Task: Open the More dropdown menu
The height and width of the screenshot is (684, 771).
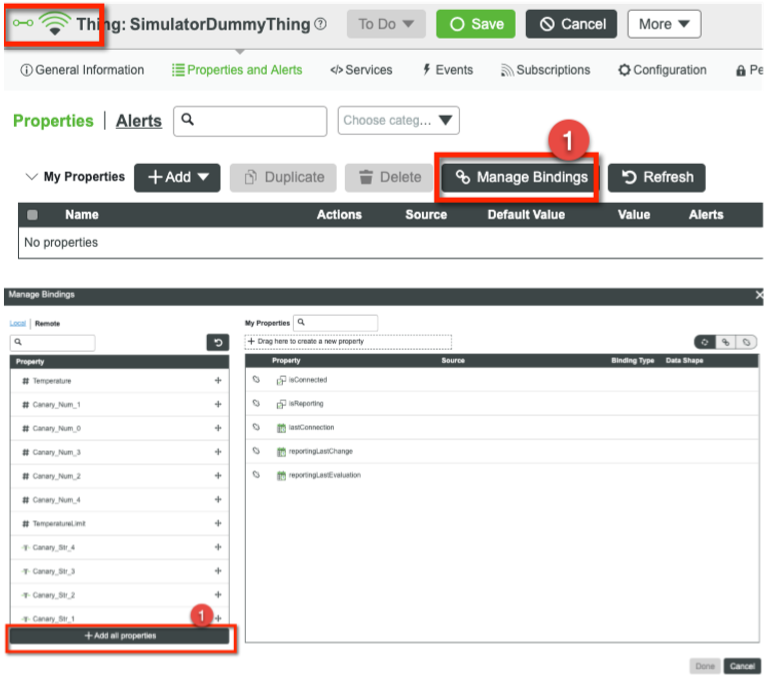Action: click(664, 24)
